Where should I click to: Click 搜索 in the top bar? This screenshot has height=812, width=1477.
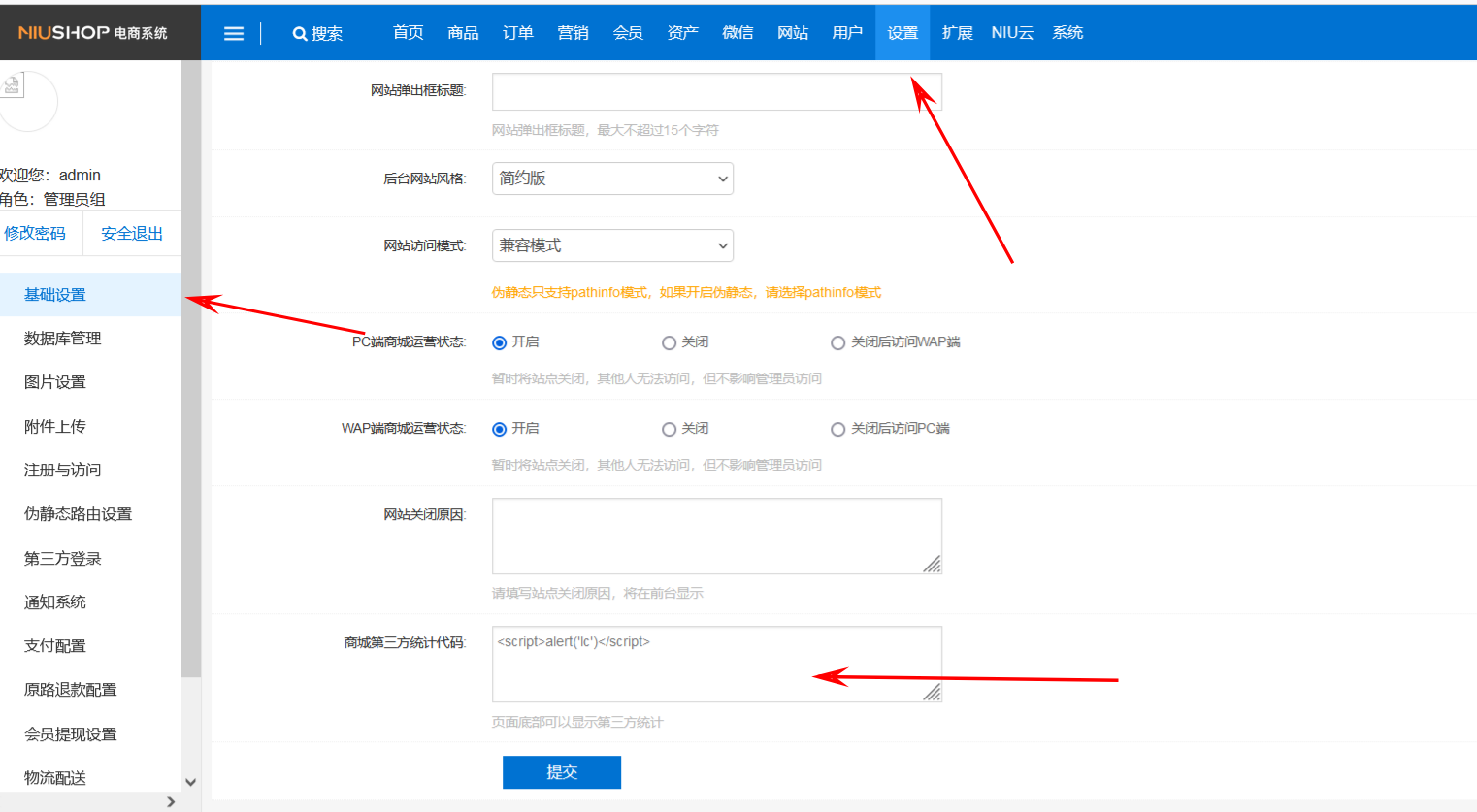point(327,33)
